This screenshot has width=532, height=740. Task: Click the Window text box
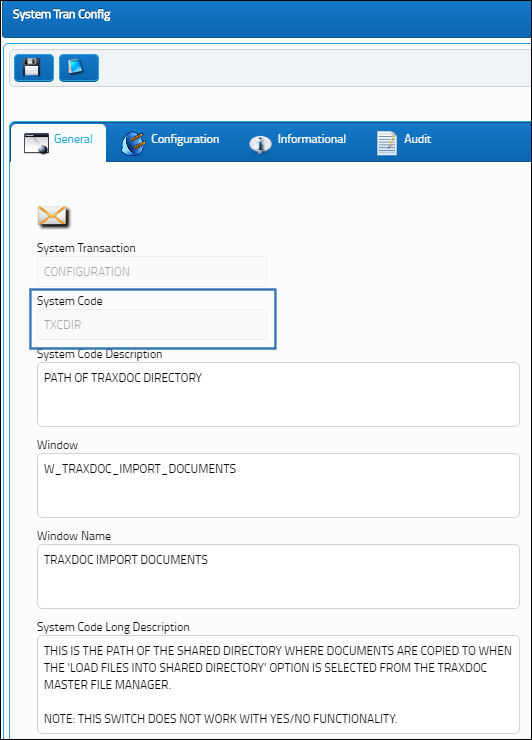[x=278, y=486]
